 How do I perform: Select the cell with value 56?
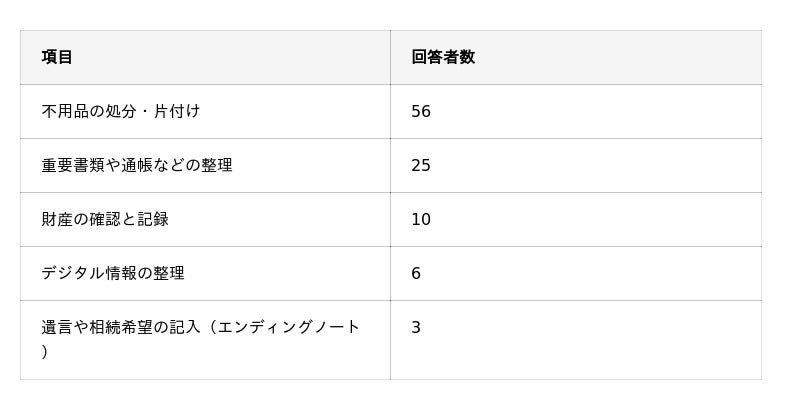coord(421,111)
